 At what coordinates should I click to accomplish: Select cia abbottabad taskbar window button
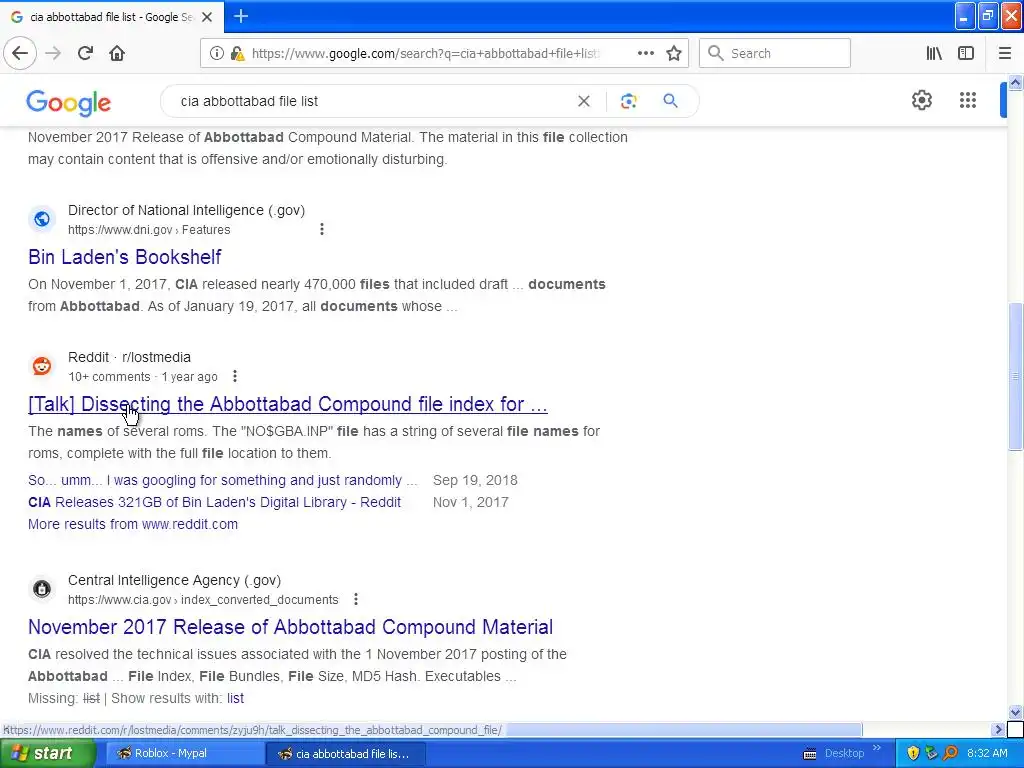pyautogui.click(x=346, y=754)
